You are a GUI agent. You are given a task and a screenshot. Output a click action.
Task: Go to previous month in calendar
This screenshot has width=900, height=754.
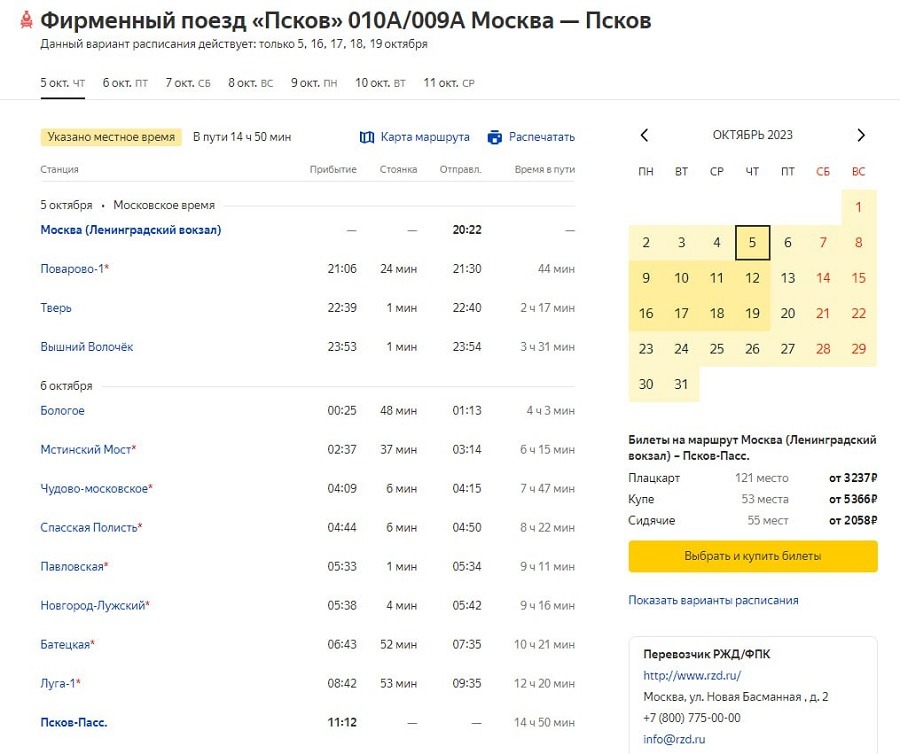coord(645,135)
